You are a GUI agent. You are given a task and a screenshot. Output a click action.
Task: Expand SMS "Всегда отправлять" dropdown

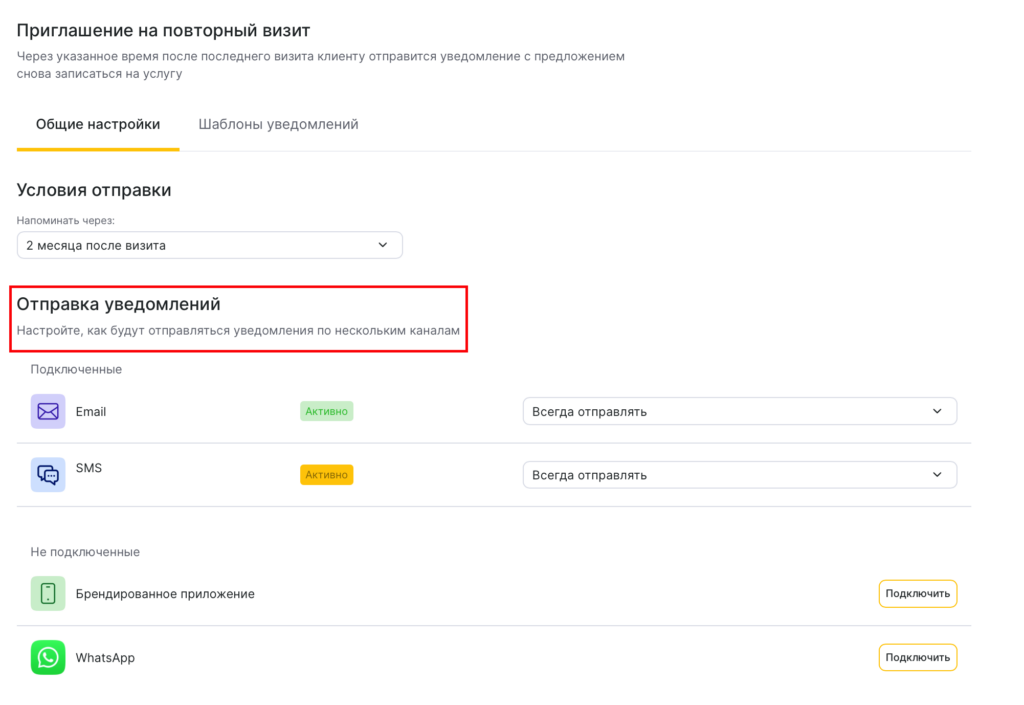click(739, 475)
